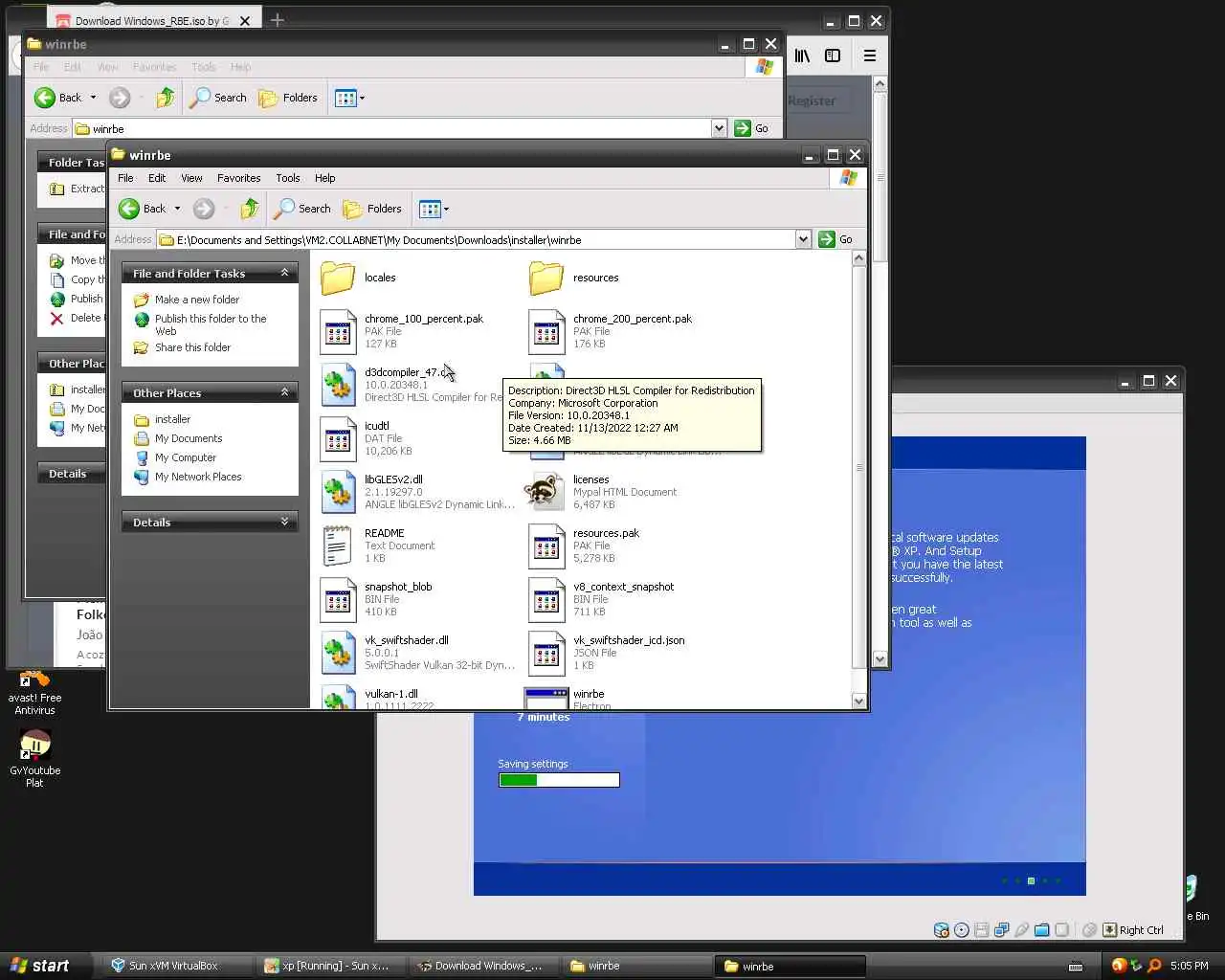Go up one folder level in front window
This screenshot has height=980, width=1225.
(x=250, y=209)
